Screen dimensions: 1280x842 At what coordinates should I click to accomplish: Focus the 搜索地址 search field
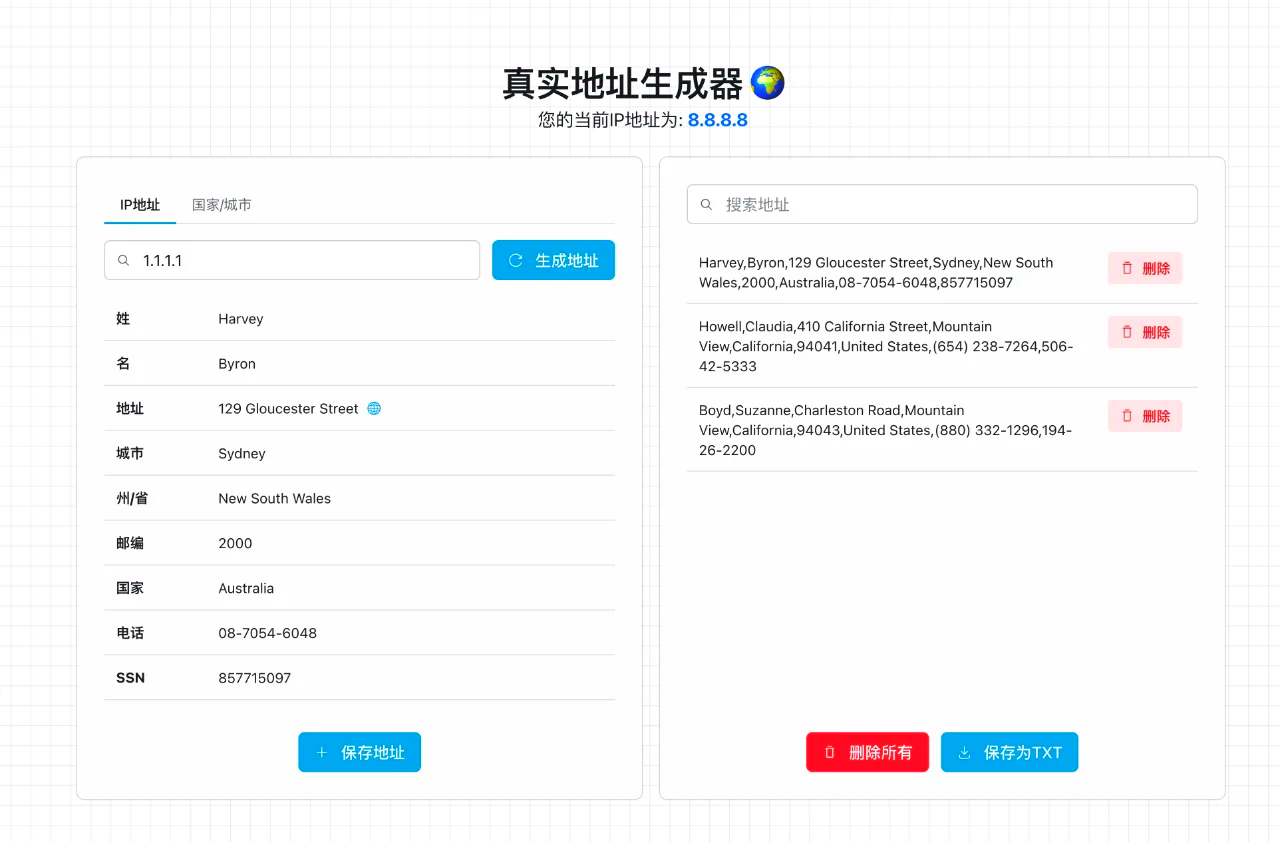tap(942, 204)
